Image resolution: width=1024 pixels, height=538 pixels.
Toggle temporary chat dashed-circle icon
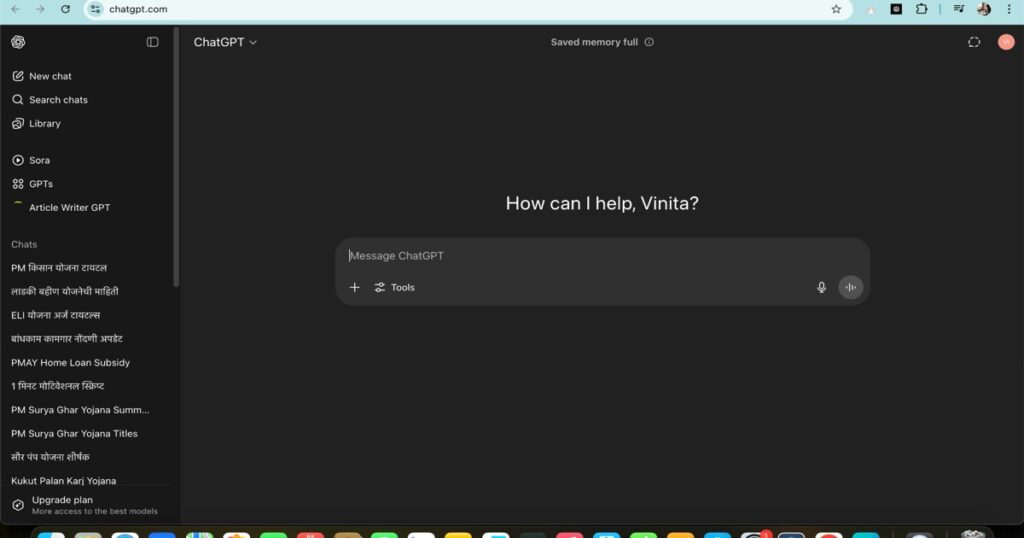tap(974, 42)
